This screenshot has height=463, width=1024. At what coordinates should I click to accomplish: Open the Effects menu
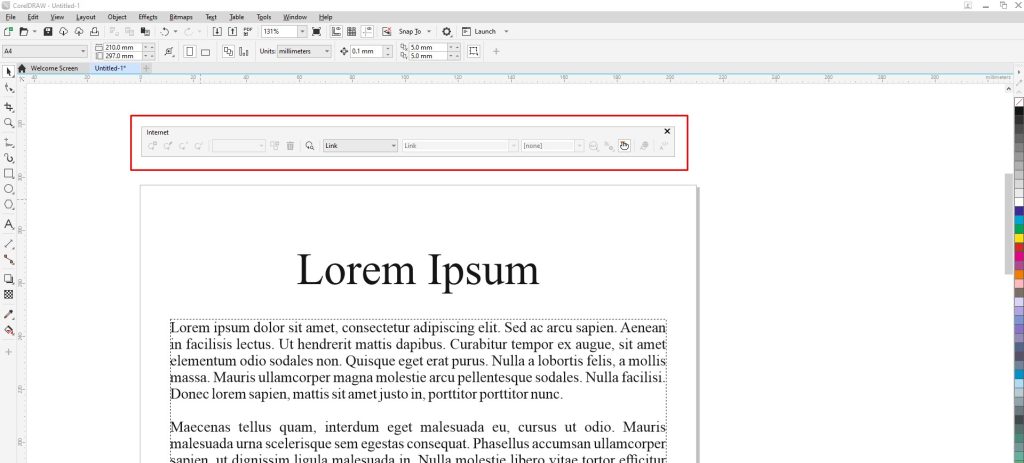[148, 17]
